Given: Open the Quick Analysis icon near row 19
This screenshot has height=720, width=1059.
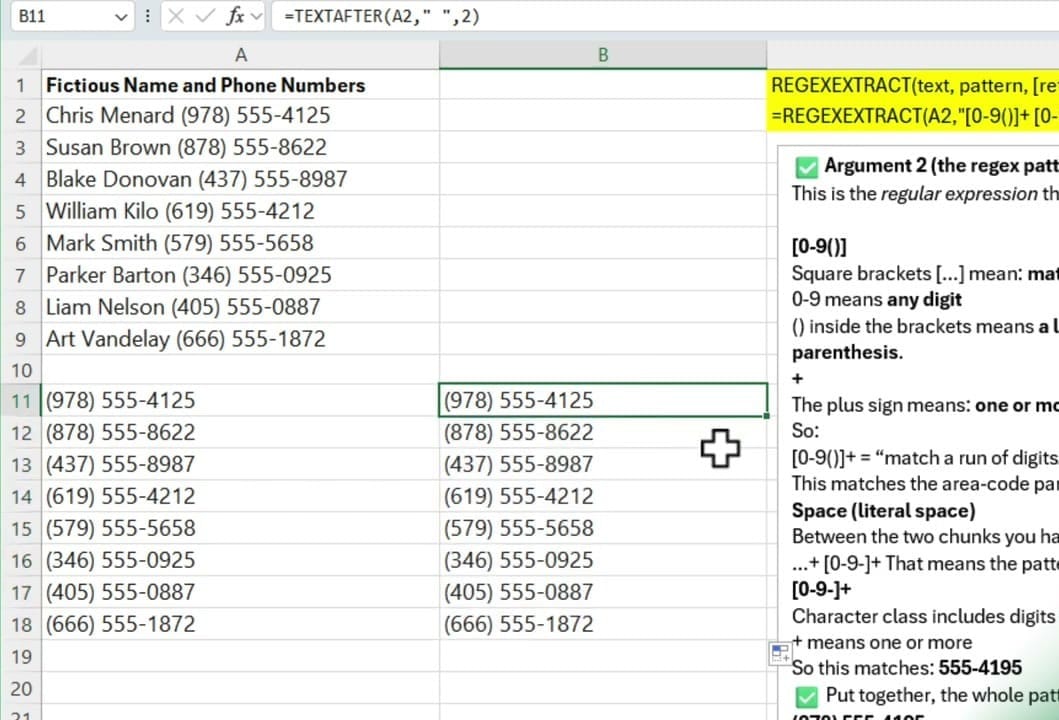Looking at the screenshot, I should pyautogui.click(x=779, y=653).
